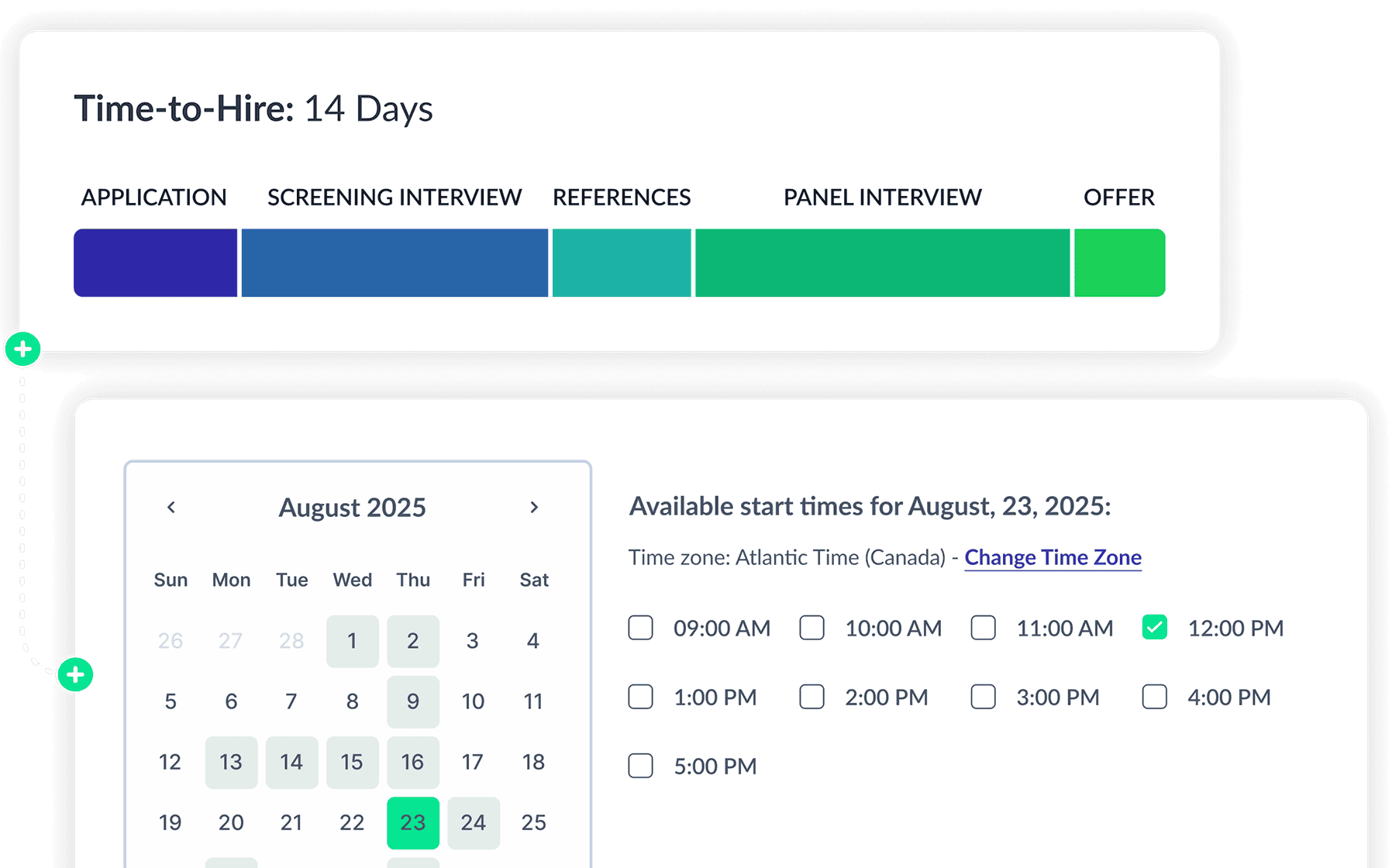
Task: Choose August 13 on the calendar
Action: coord(232,762)
